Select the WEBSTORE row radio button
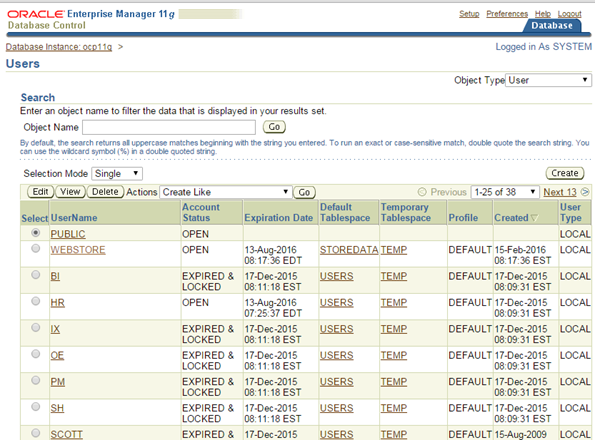The image size is (595, 440). [36, 248]
